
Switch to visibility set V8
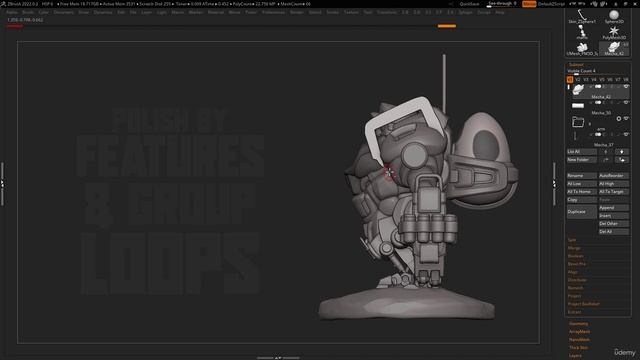pos(626,80)
